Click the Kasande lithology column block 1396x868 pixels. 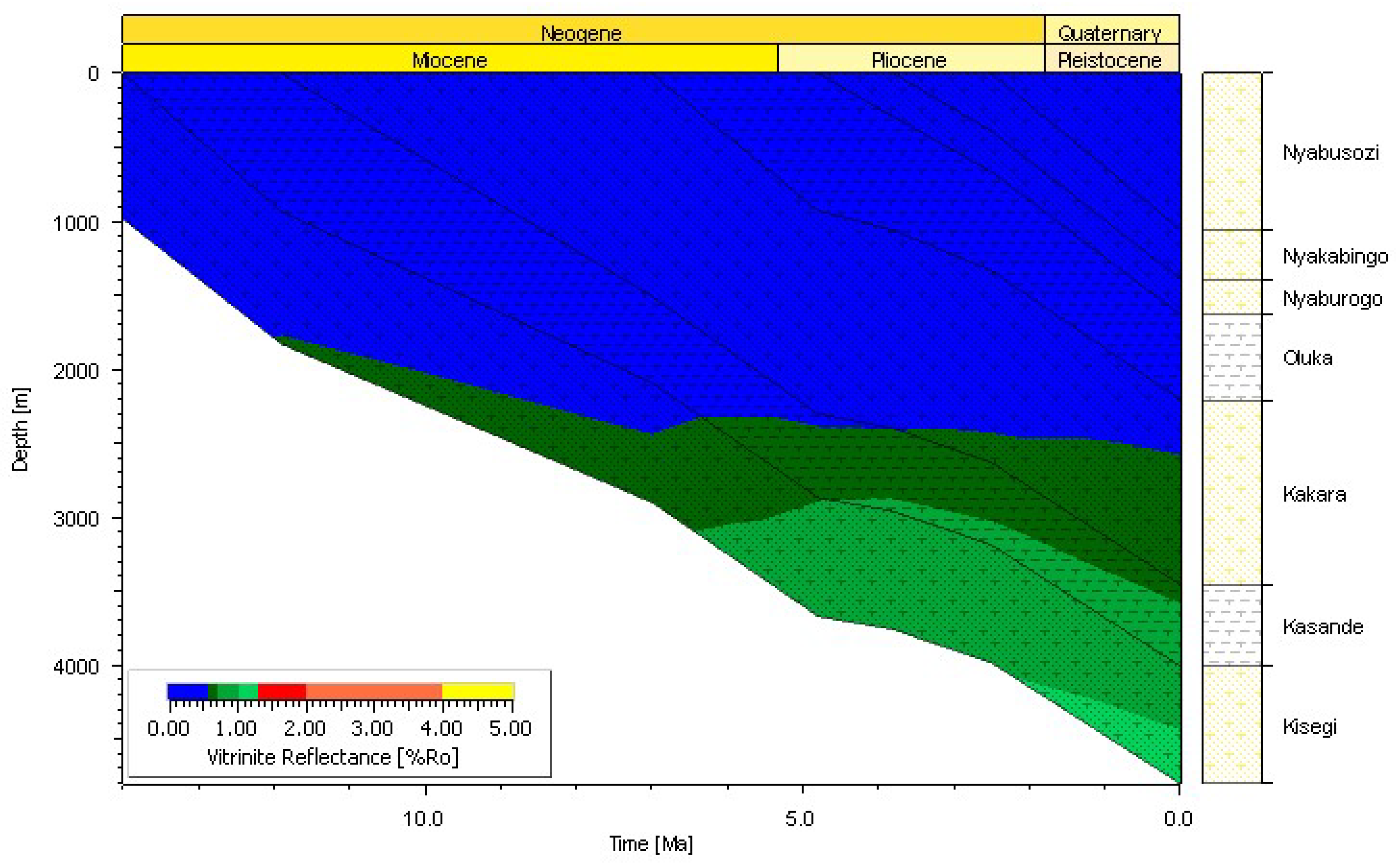[1232, 626]
